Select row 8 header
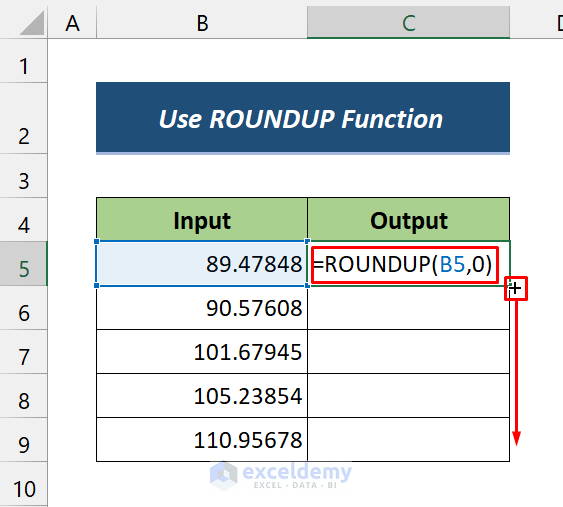The width and height of the screenshot is (563, 507). 24,396
